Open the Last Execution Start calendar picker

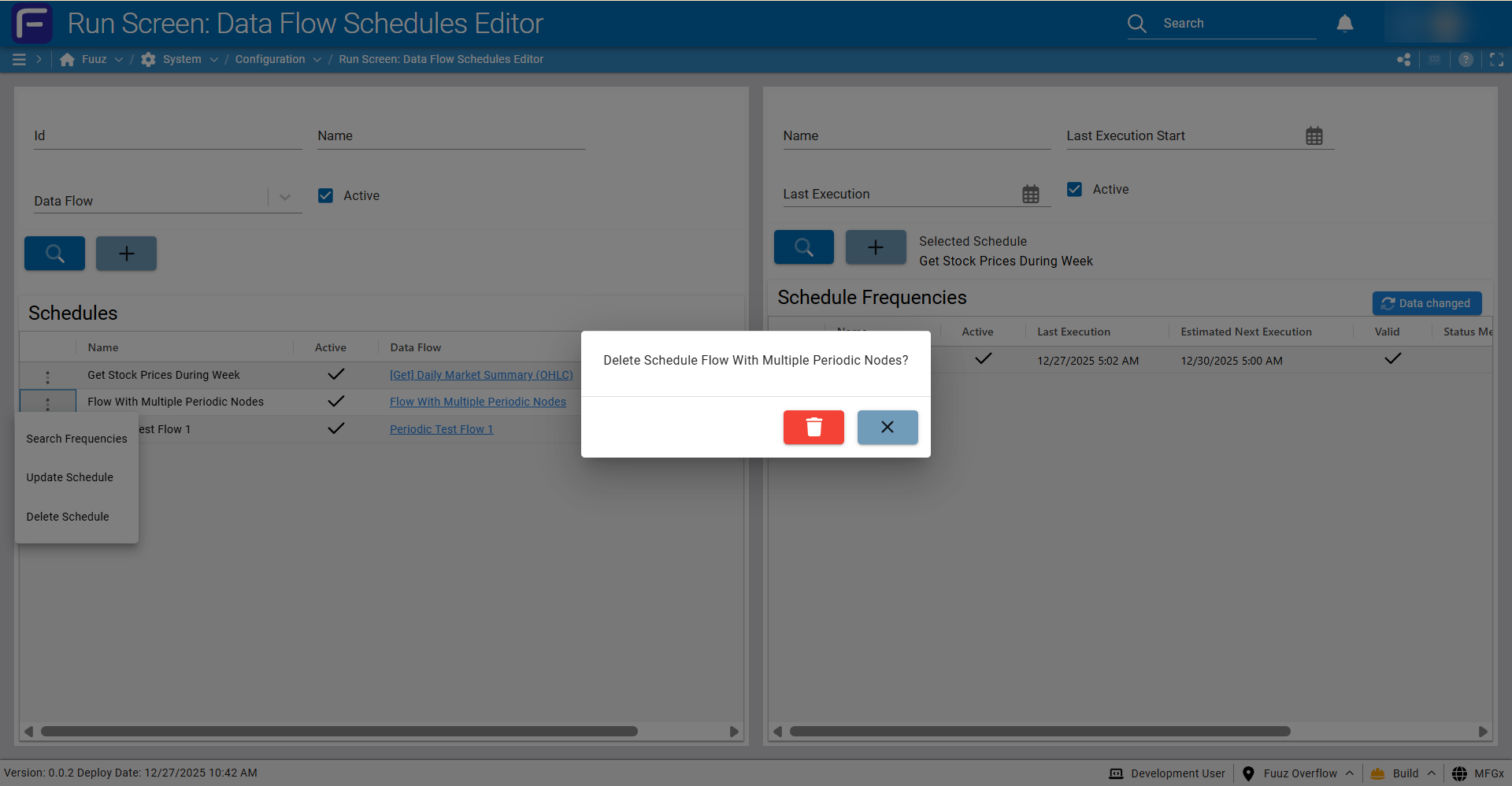[1314, 136]
